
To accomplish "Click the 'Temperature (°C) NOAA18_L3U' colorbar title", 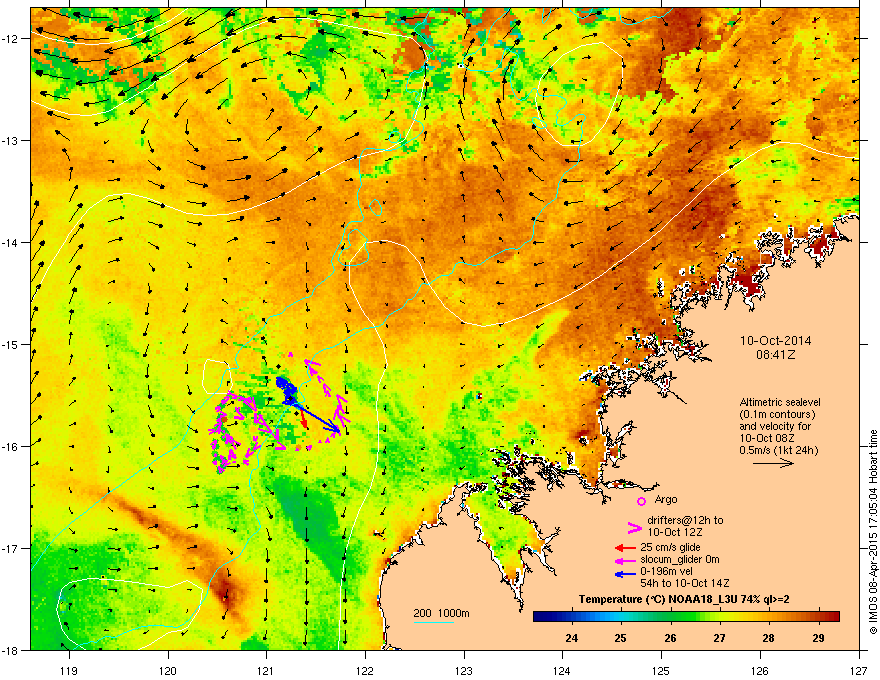I will point(657,599).
